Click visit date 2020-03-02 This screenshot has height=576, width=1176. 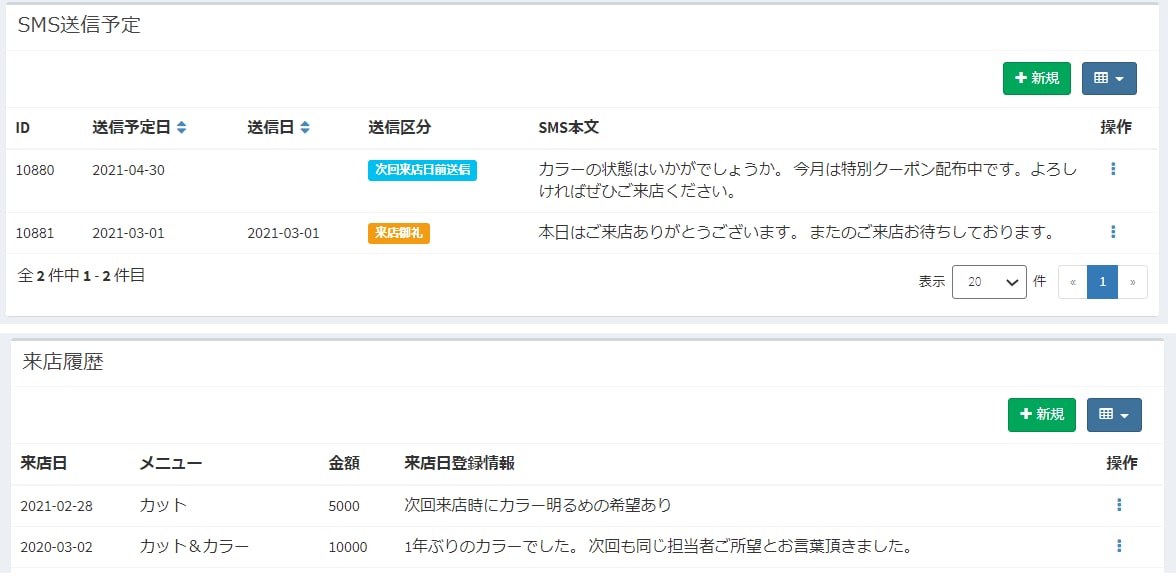[56, 547]
